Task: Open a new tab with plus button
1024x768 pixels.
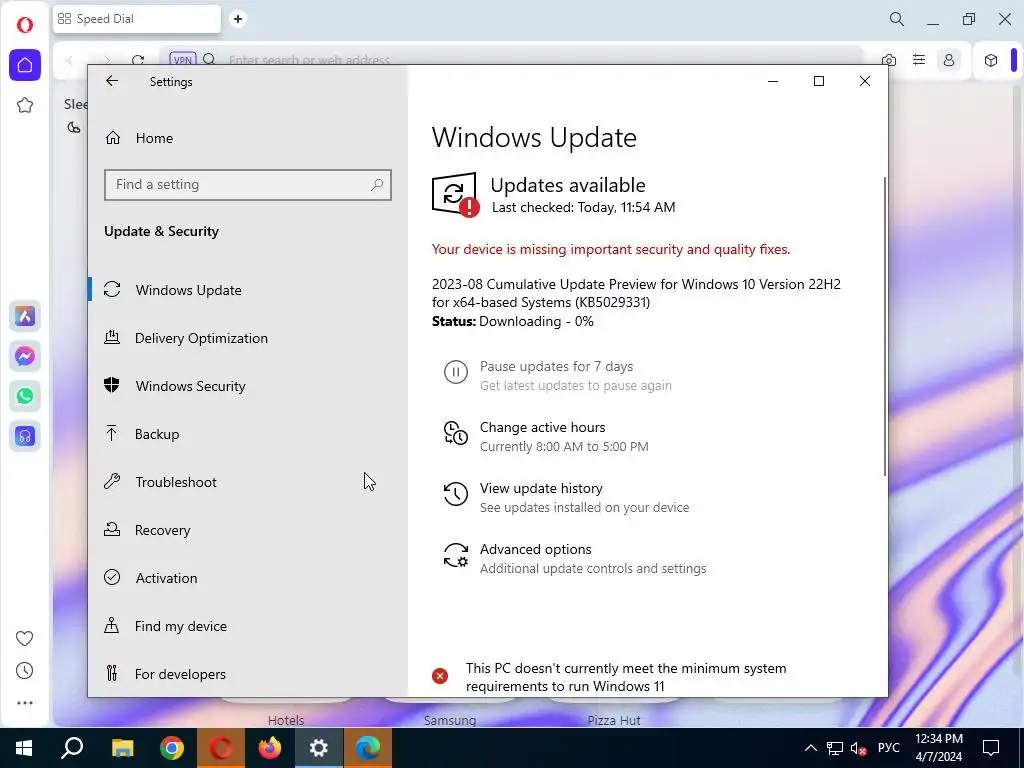Action: (x=238, y=19)
